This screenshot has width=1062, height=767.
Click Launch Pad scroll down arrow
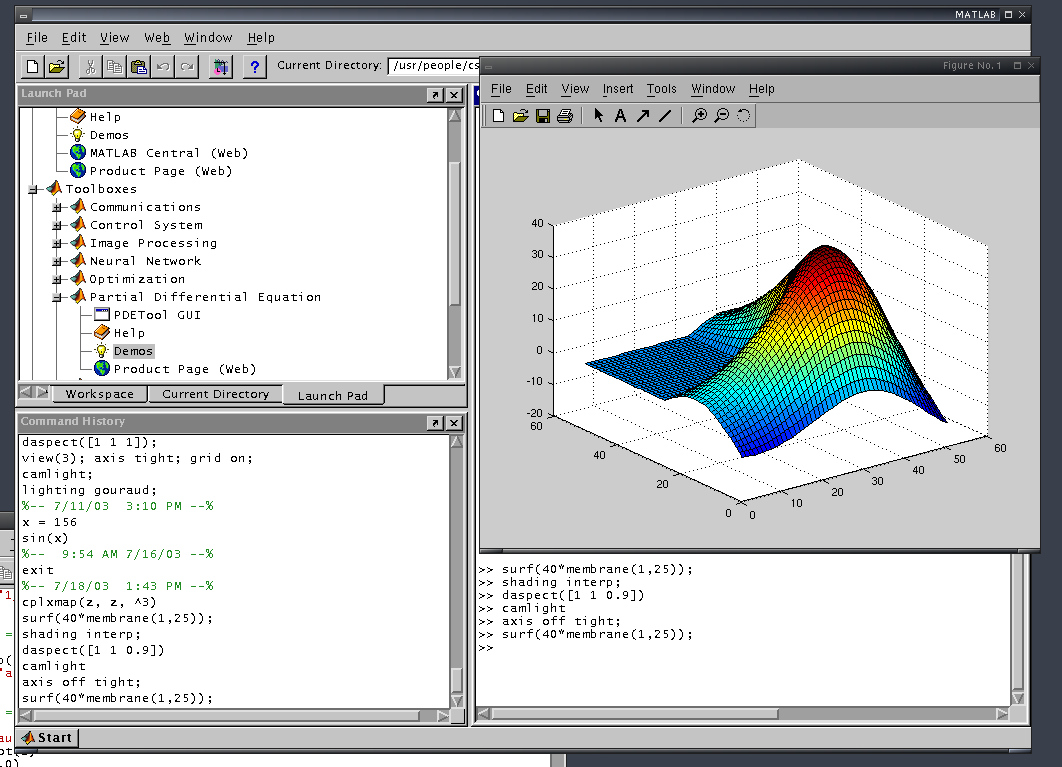point(454,372)
